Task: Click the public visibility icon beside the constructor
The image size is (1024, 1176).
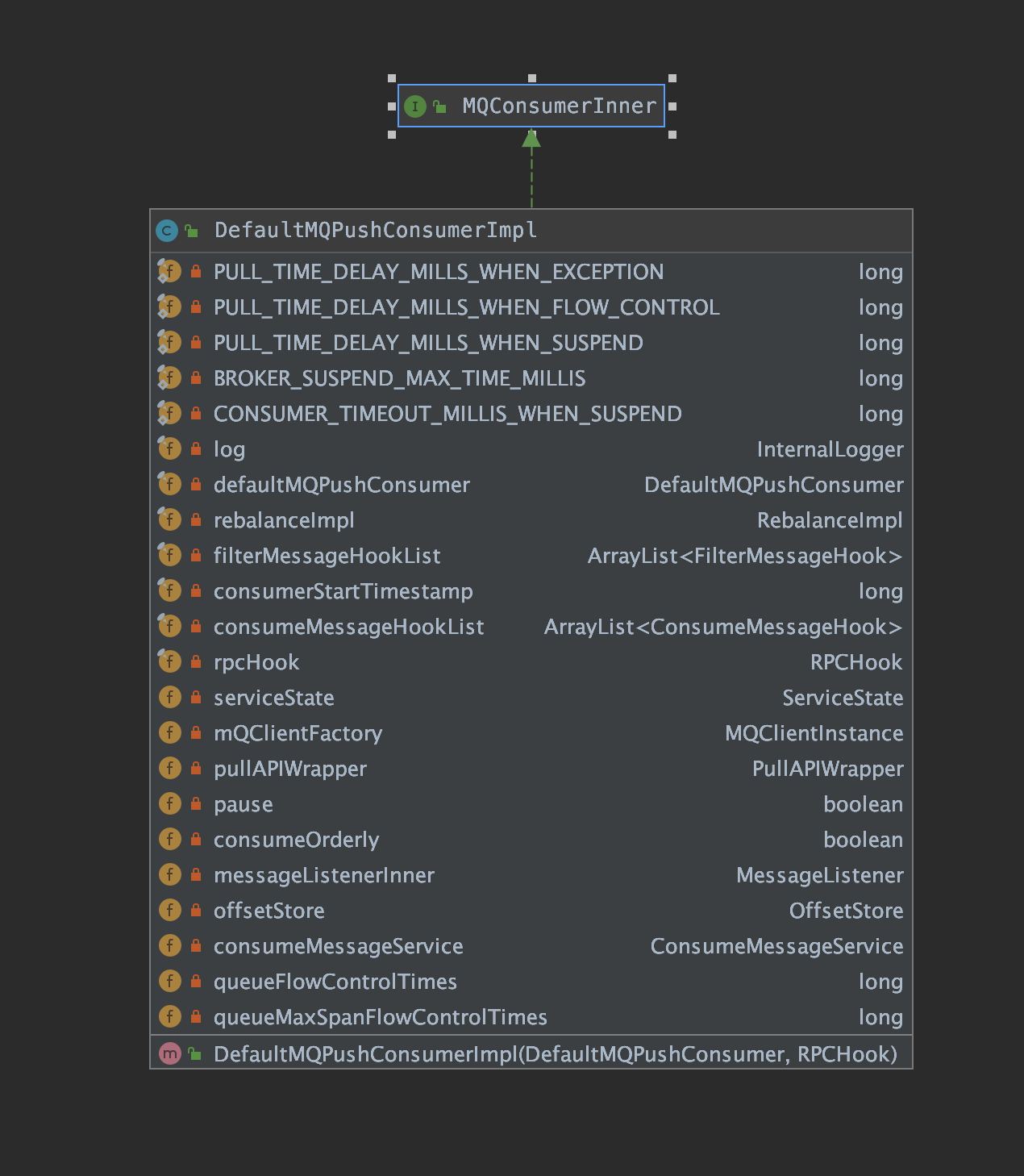Action: click(194, 1053)
